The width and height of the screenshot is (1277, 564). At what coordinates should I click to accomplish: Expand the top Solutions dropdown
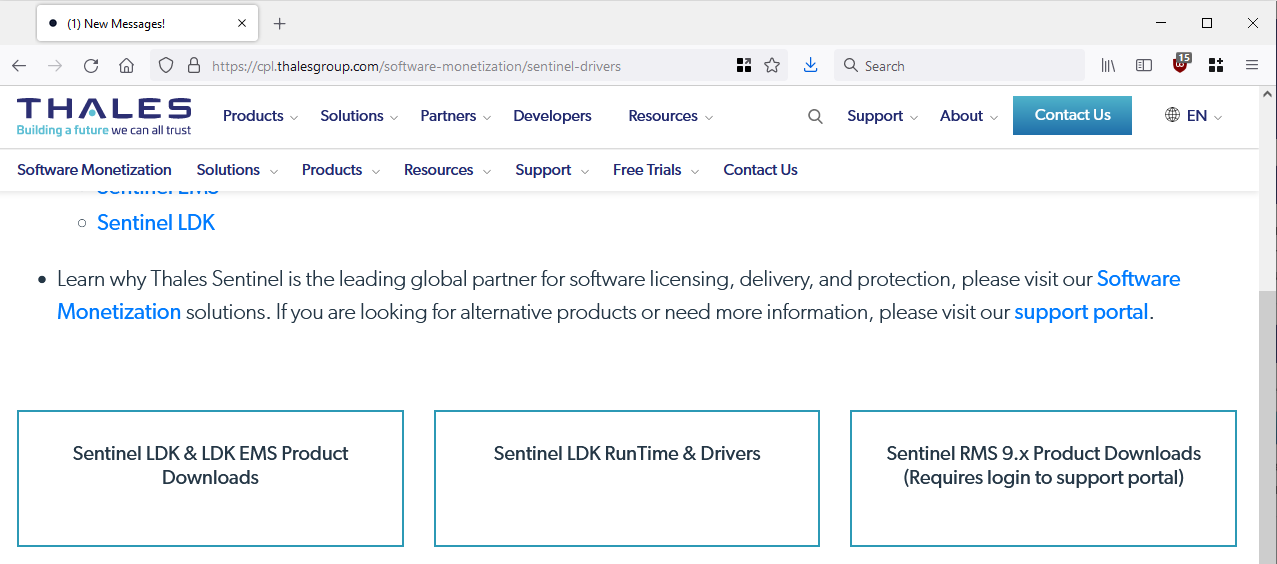coord(359,116)
